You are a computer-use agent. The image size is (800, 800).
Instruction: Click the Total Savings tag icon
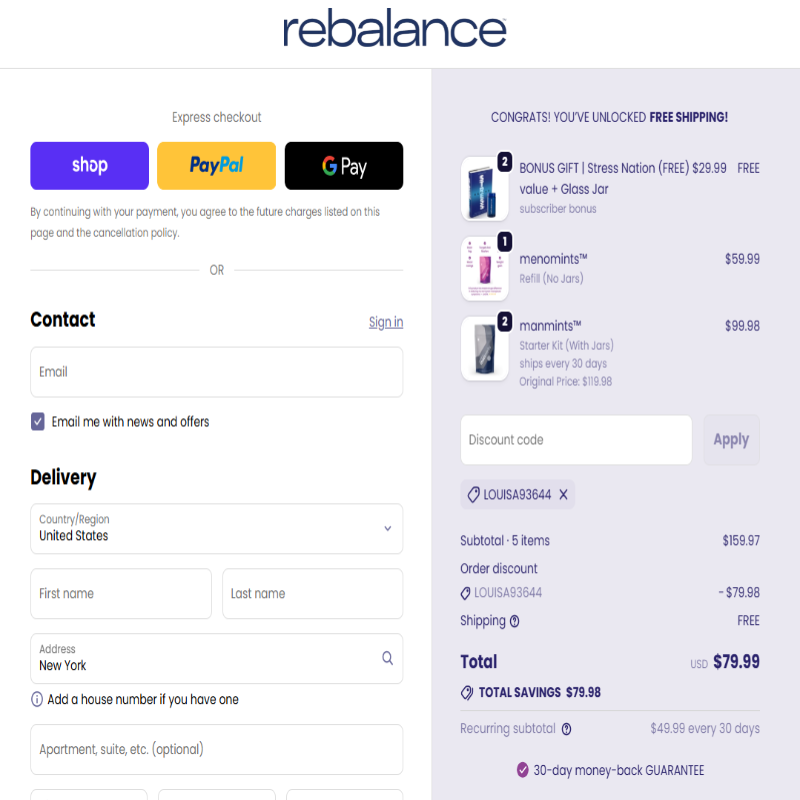pyautogui.click(x=467, y=692)
